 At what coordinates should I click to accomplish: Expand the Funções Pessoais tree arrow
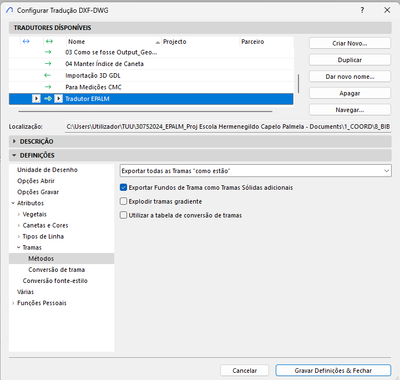pos(13,303)
